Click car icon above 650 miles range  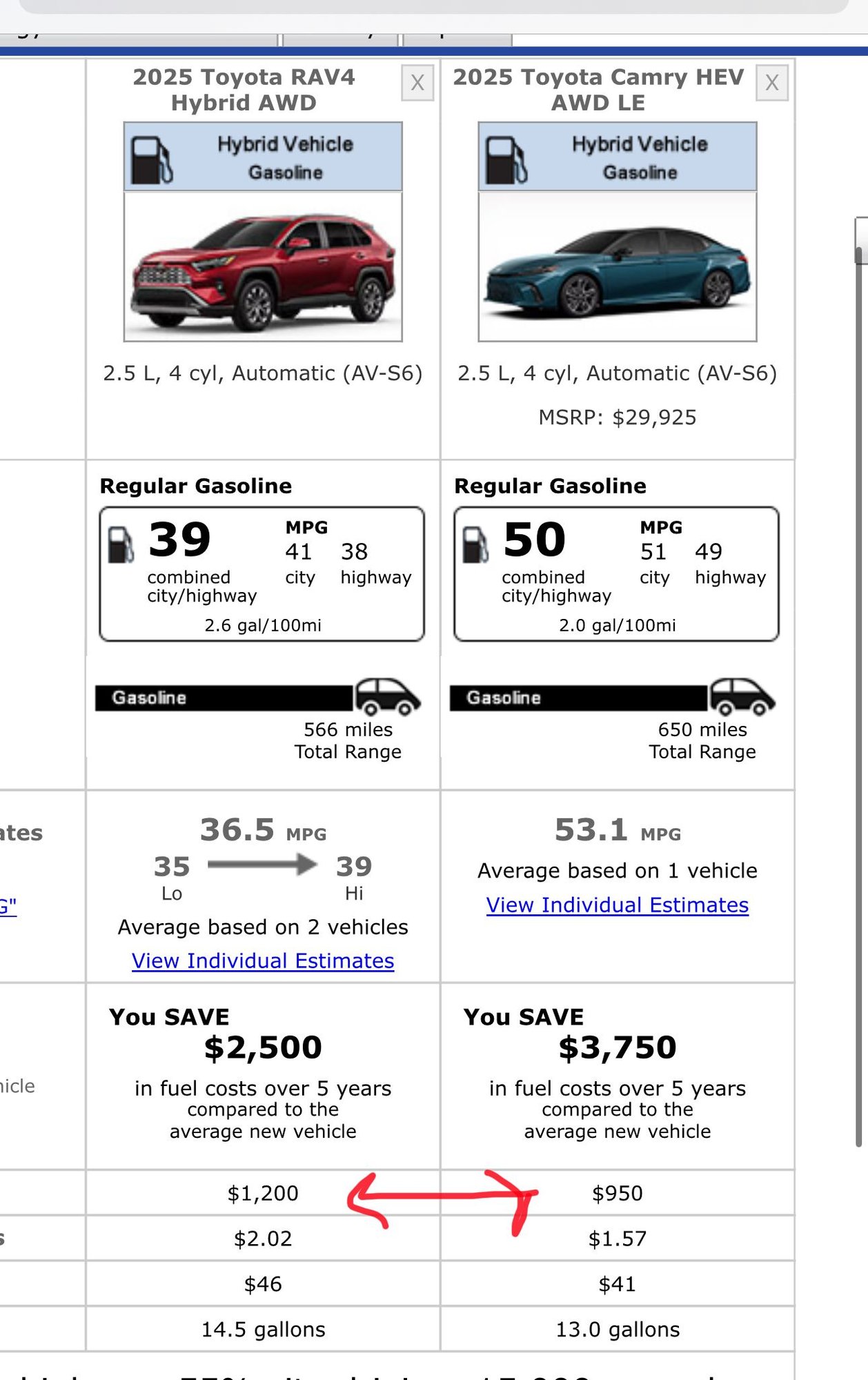tap(742, 696)
